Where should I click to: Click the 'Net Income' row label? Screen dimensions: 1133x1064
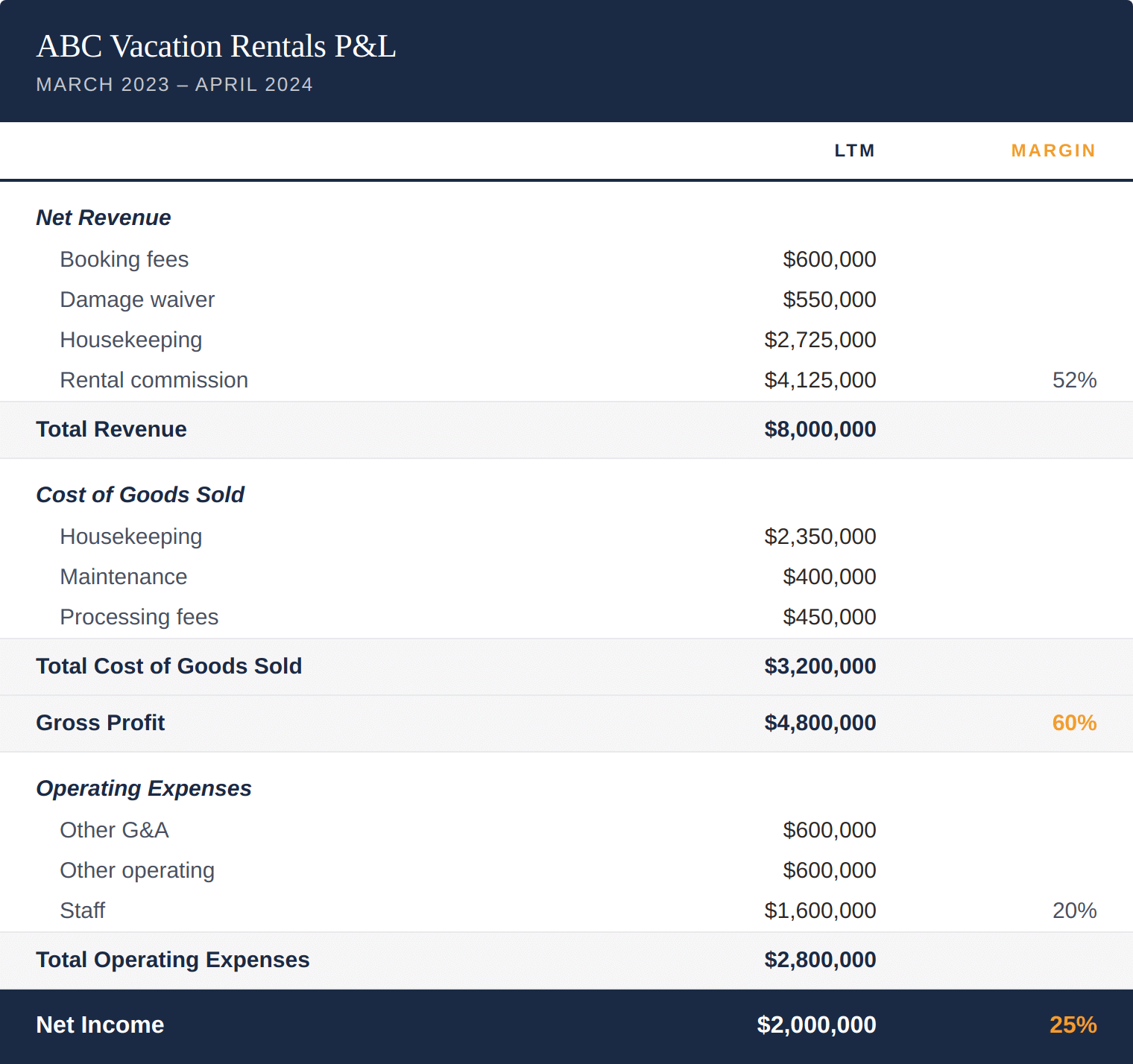coord(100,1025)
